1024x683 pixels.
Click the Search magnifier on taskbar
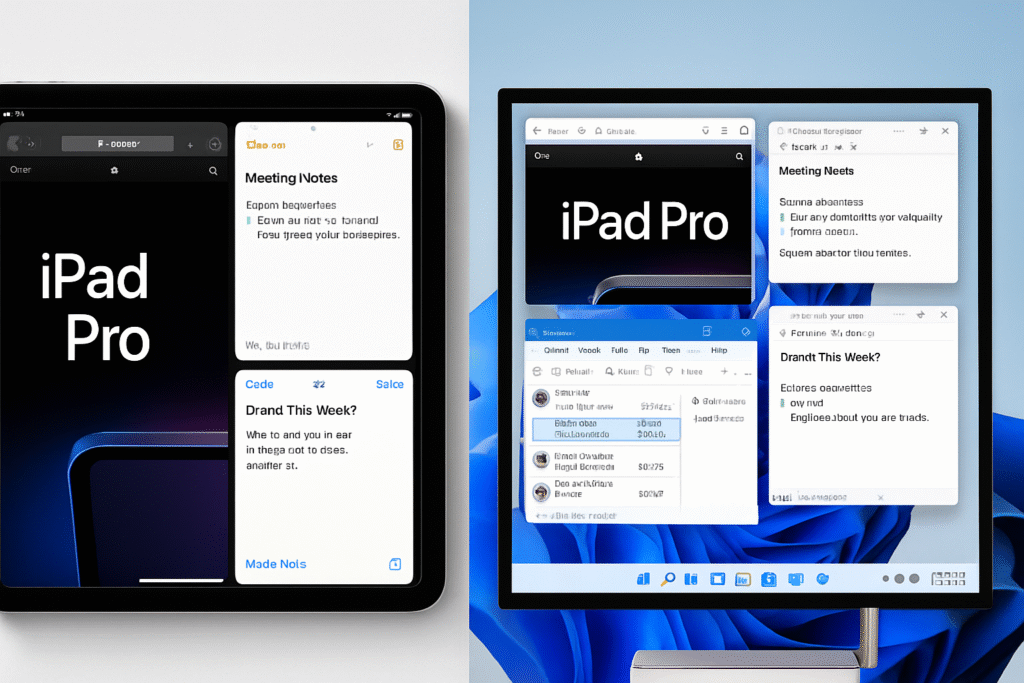[667, 579]
